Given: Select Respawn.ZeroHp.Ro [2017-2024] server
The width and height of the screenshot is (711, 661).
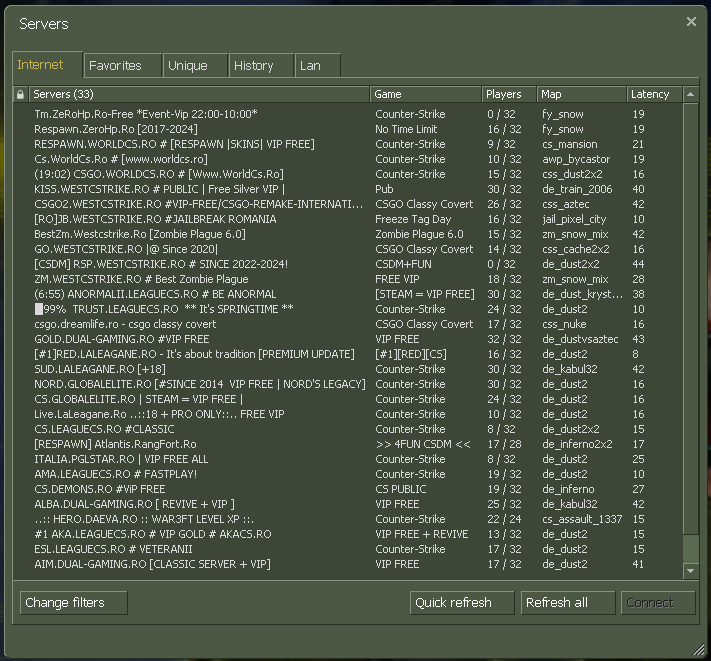Looking at the screenshot, I should [x=348, y=129].
